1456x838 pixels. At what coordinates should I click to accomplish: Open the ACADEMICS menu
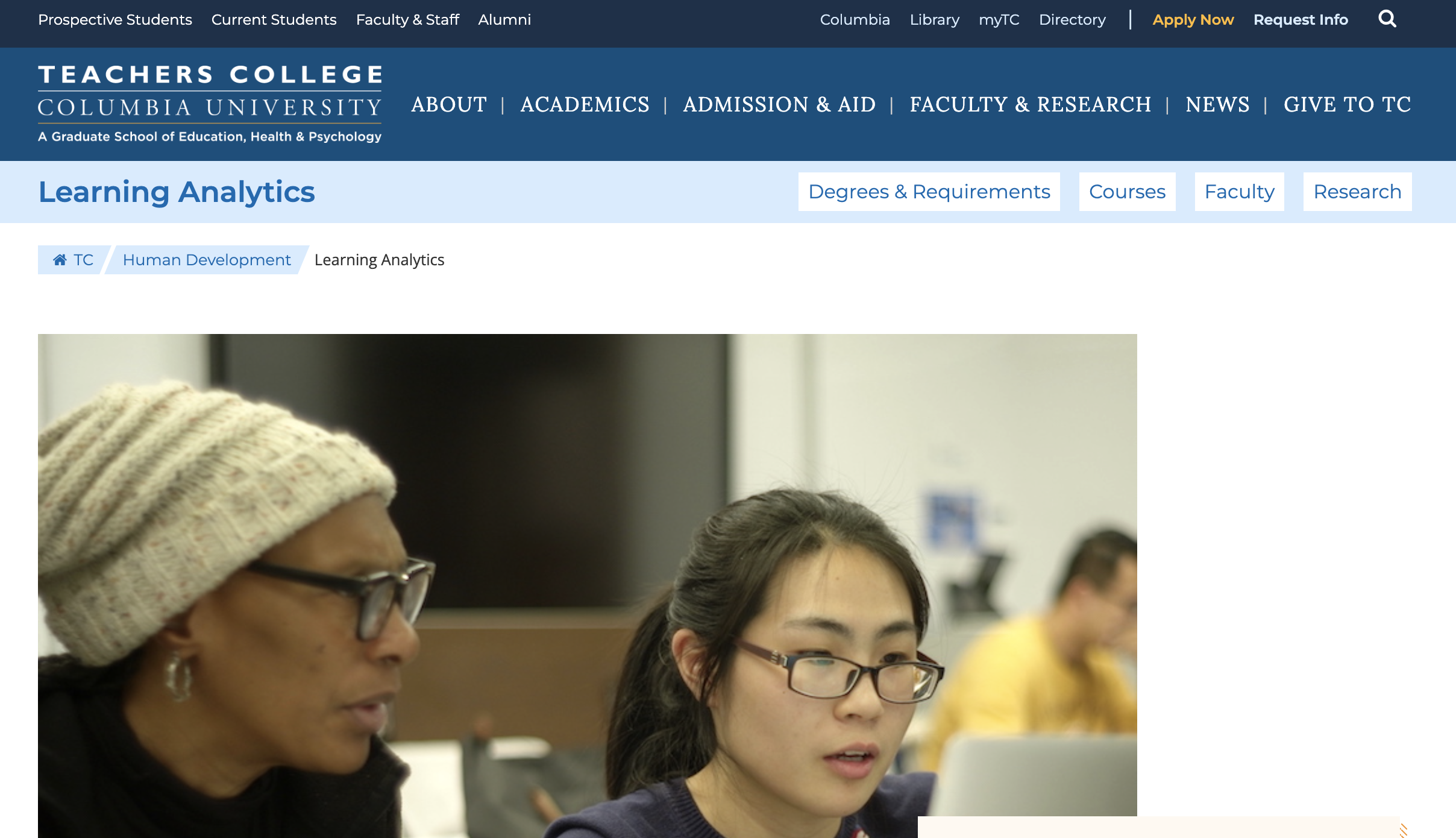point(585,104)
